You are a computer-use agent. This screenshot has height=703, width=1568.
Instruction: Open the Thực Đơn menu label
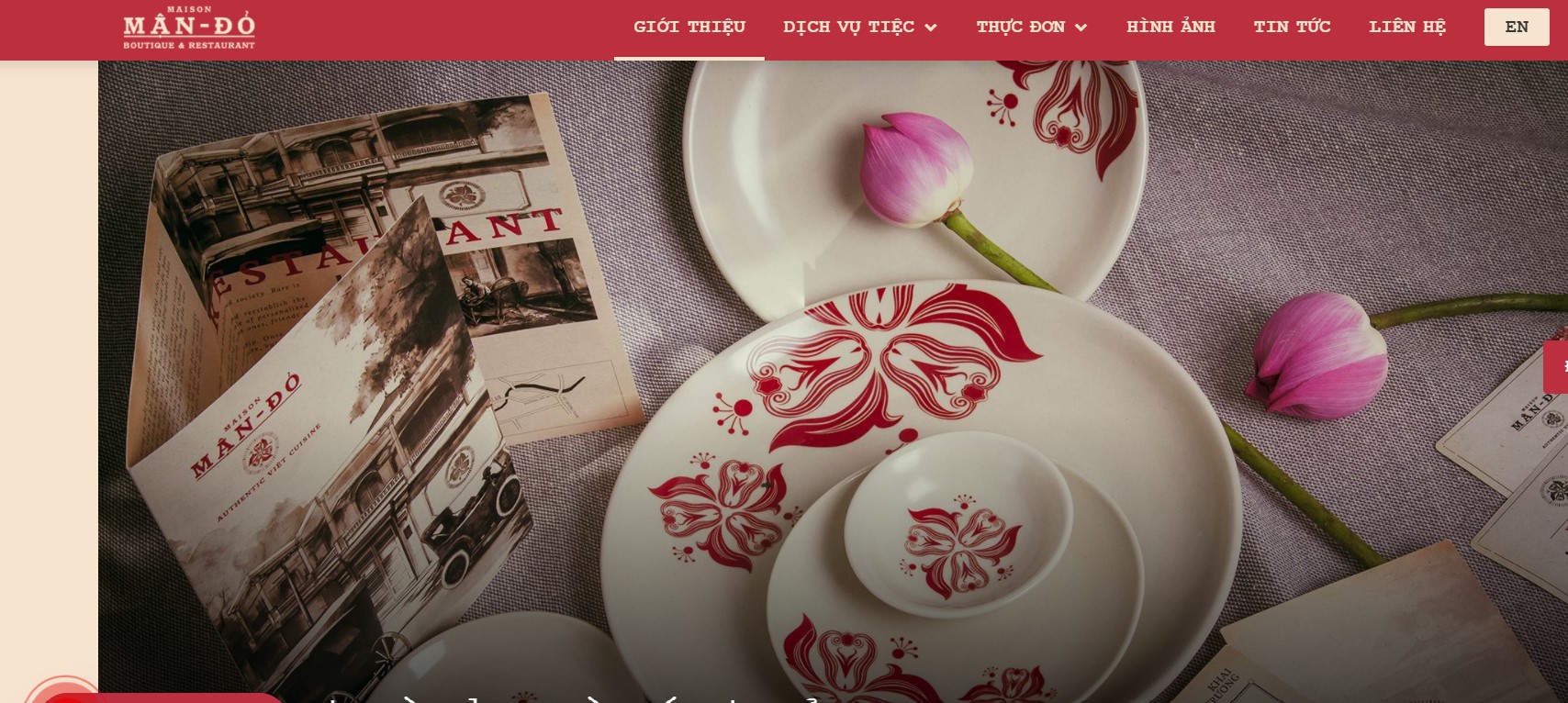click(1021, 27)
